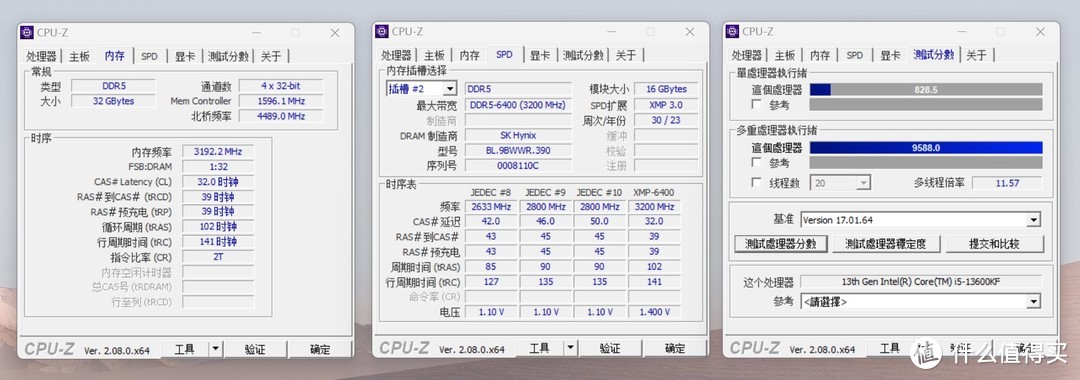Click 确定 button in left window
Image resolution: width=1080 pixels, height=380 pixels.
[320, 350]
